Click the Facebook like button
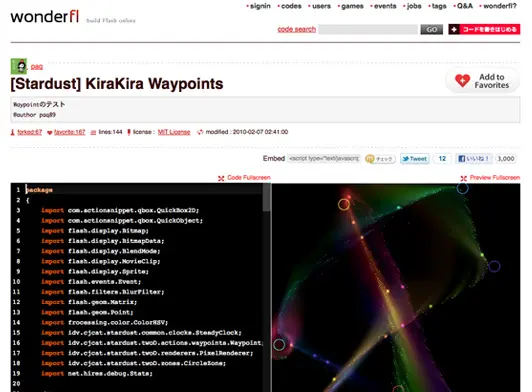Viewport: 532px width, 392px height. pyautogui.click(x=474, y=159)
